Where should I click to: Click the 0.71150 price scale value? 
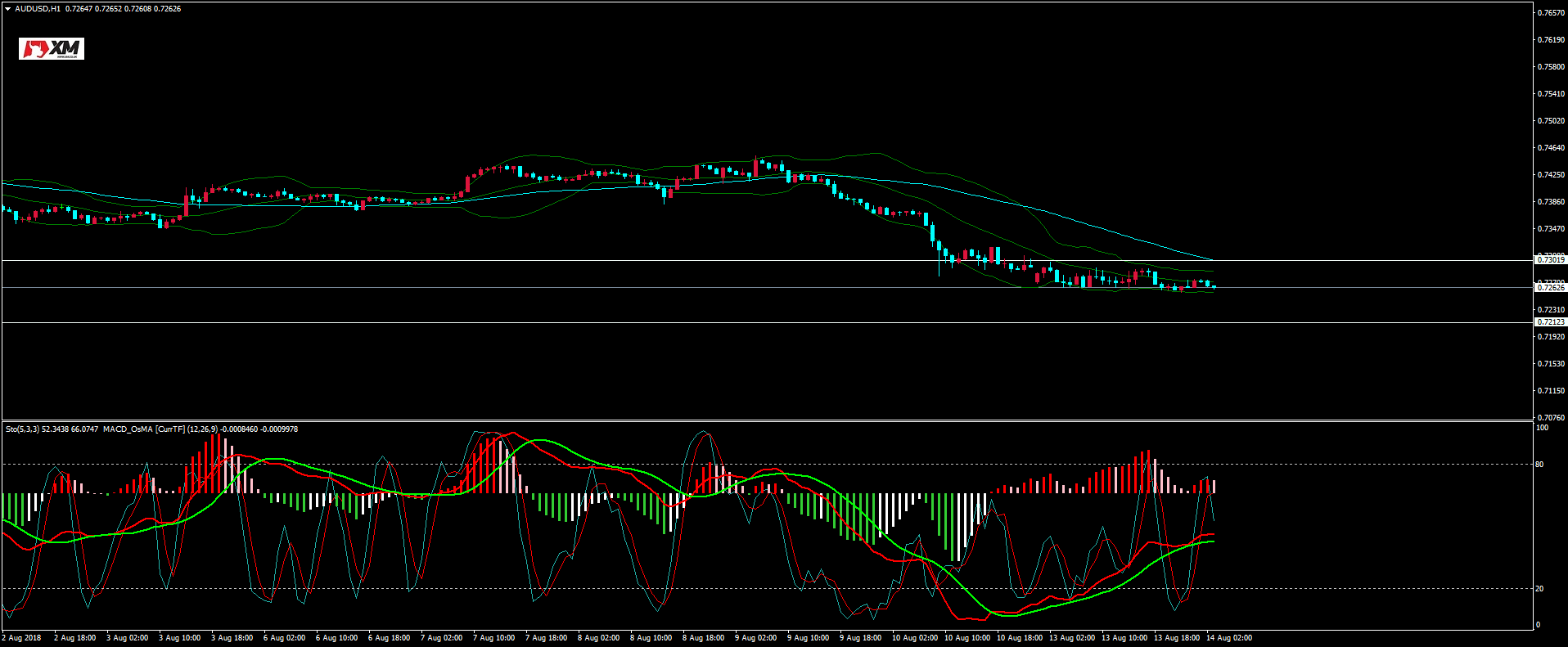1552,391
